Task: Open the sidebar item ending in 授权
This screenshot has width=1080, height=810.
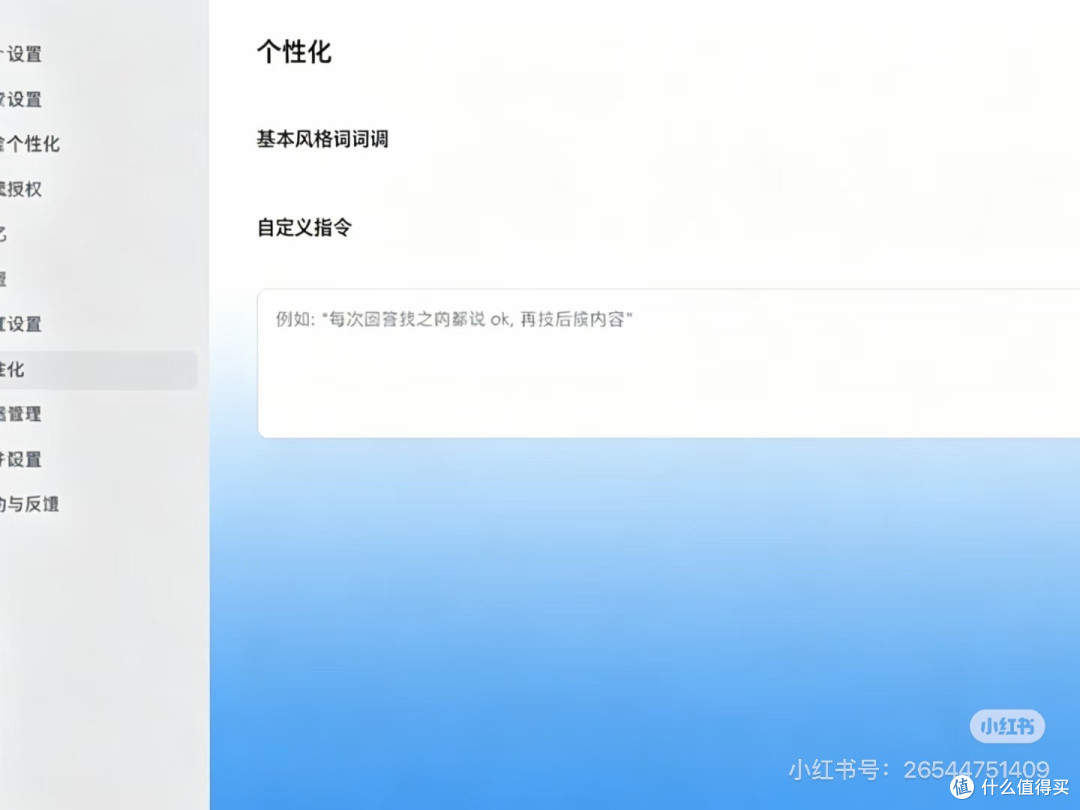Action: (x=21, y=189)
